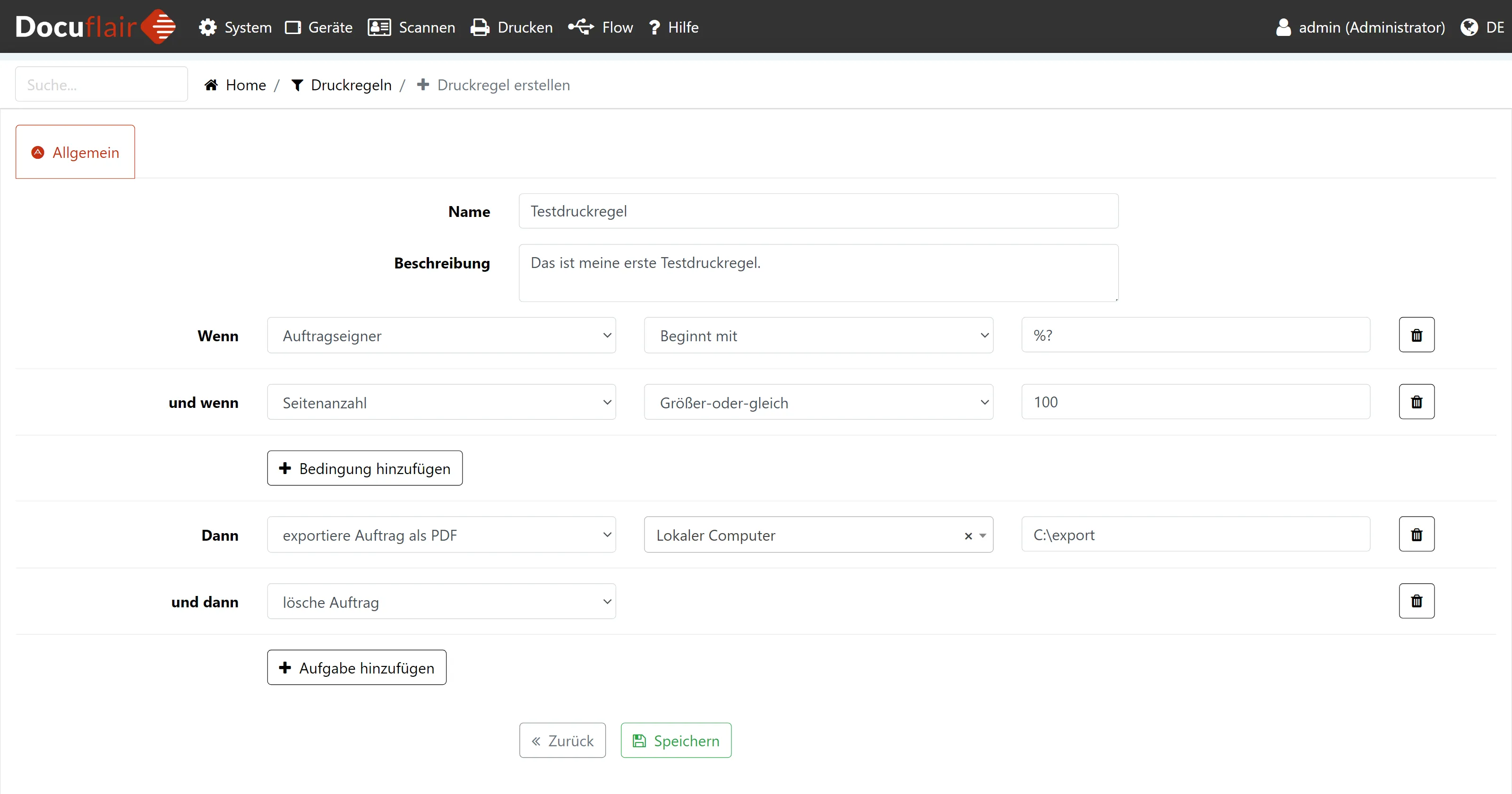Click the Suche search field
Screen dimensions: 1512x794
pos(101,85)
